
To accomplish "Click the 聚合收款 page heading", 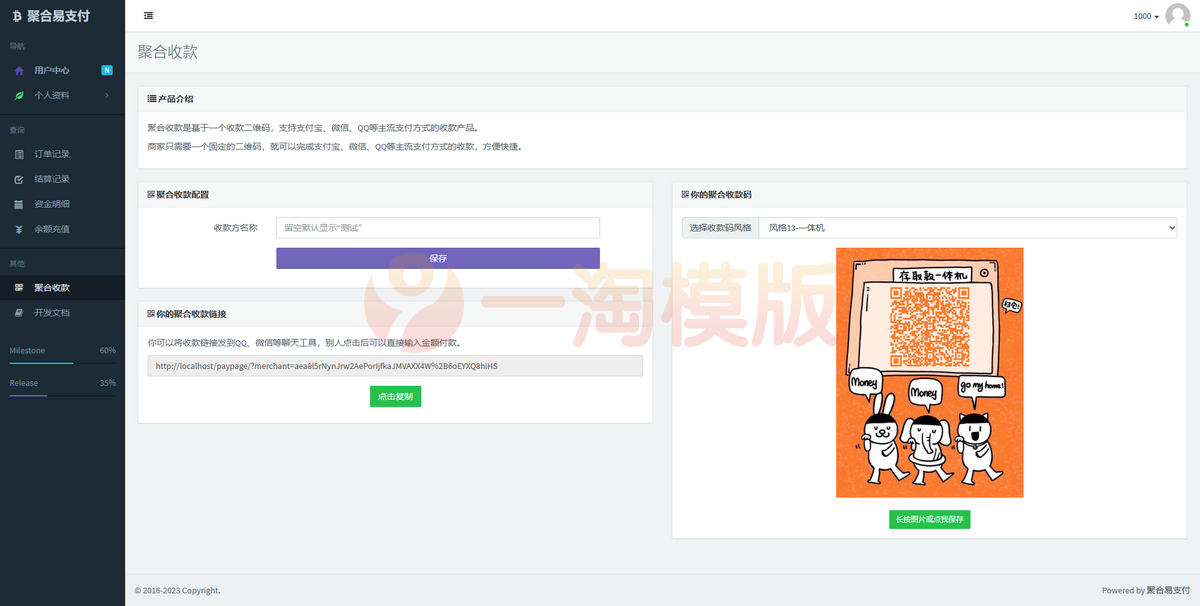I will 167,52.
